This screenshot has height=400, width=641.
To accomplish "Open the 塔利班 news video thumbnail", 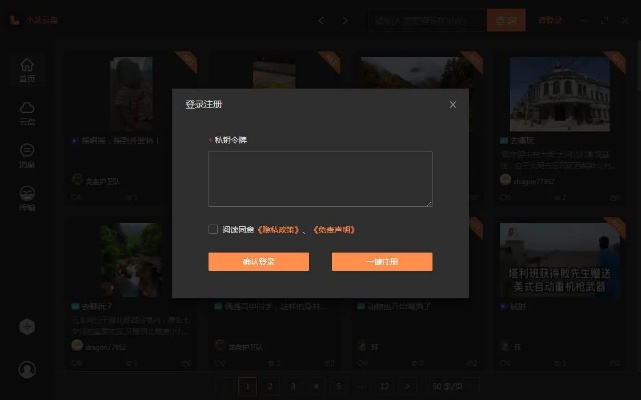I will pos(560,260).
